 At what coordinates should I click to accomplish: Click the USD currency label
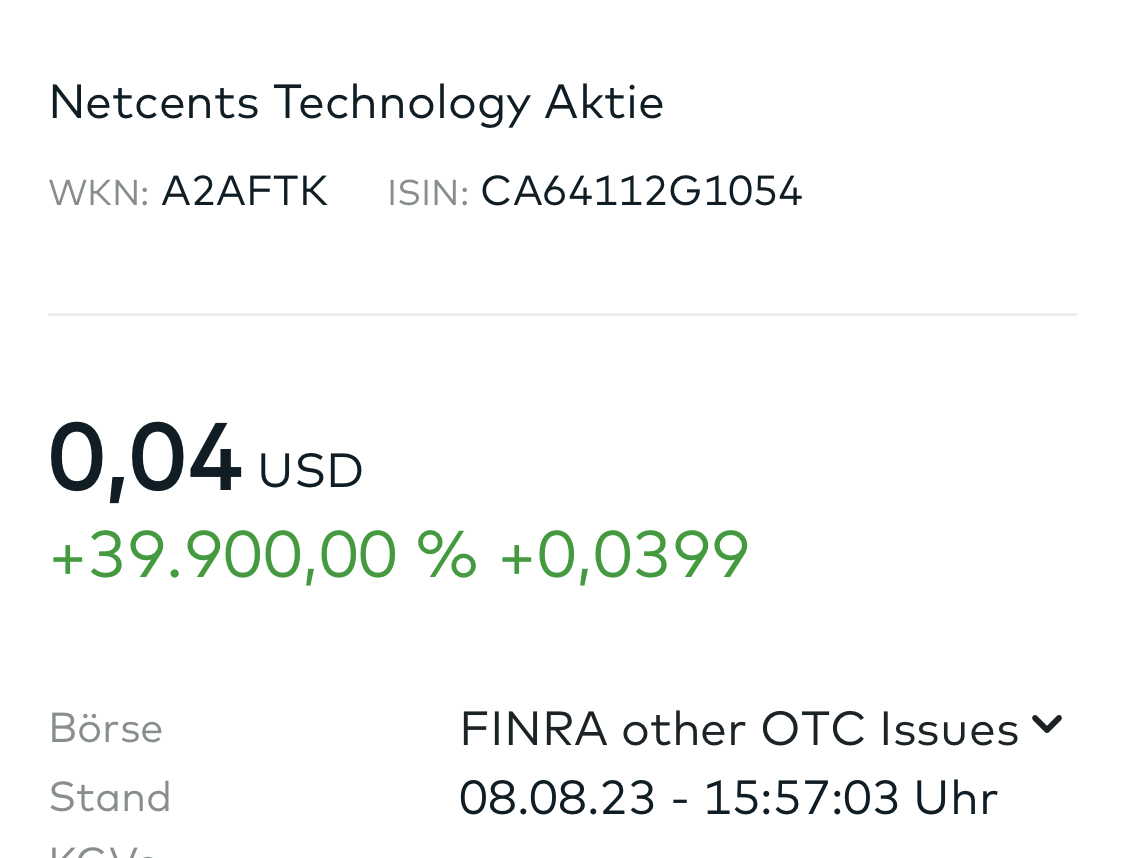click(310, 471)
